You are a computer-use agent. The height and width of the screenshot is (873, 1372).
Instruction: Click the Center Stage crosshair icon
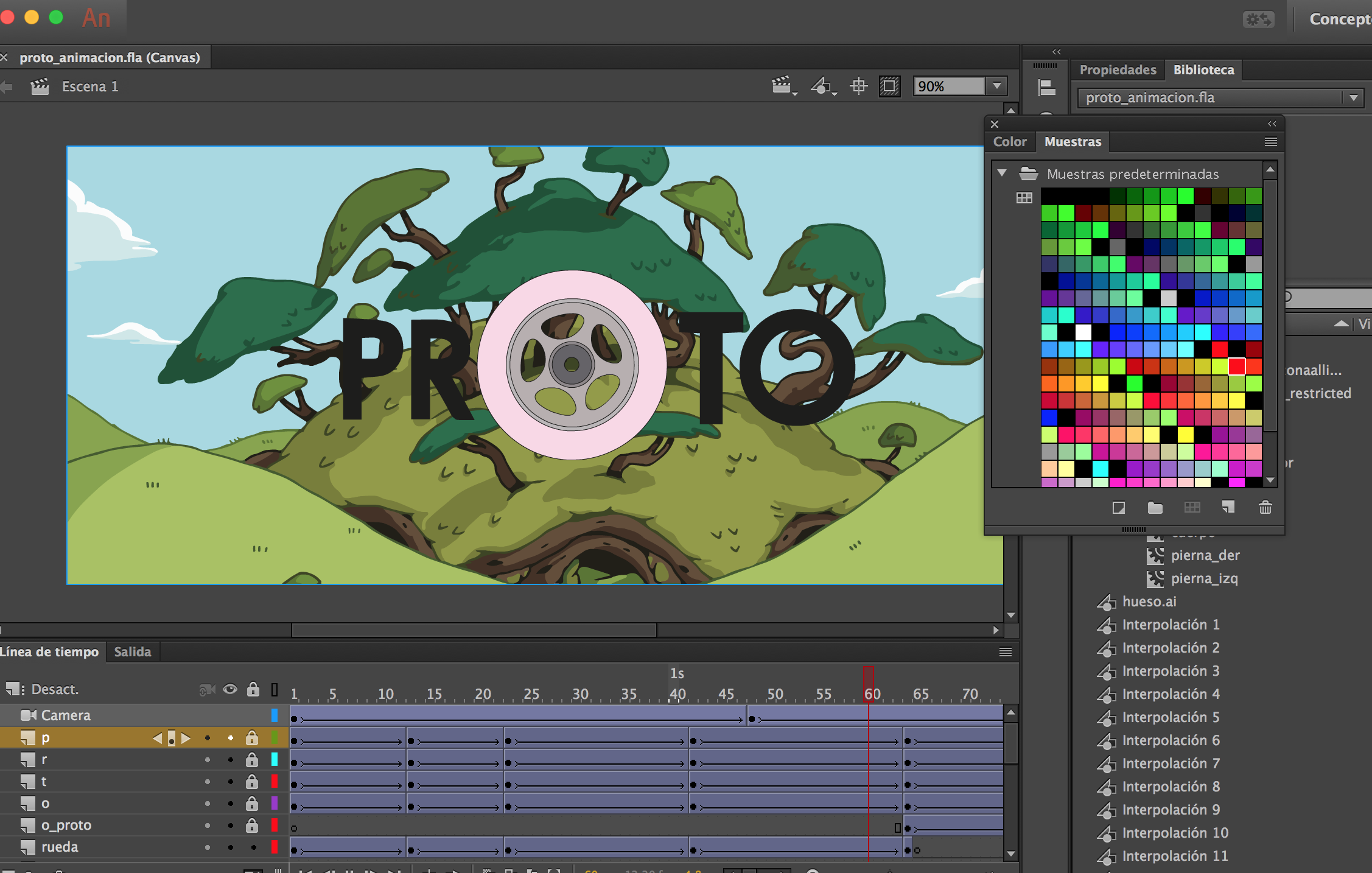859,86
